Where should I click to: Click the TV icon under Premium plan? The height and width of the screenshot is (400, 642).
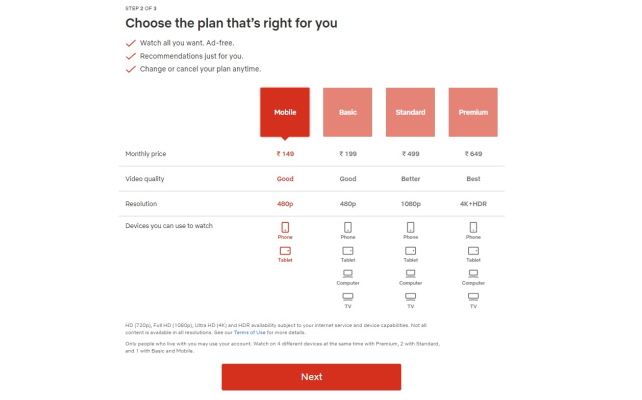(473, 296)
